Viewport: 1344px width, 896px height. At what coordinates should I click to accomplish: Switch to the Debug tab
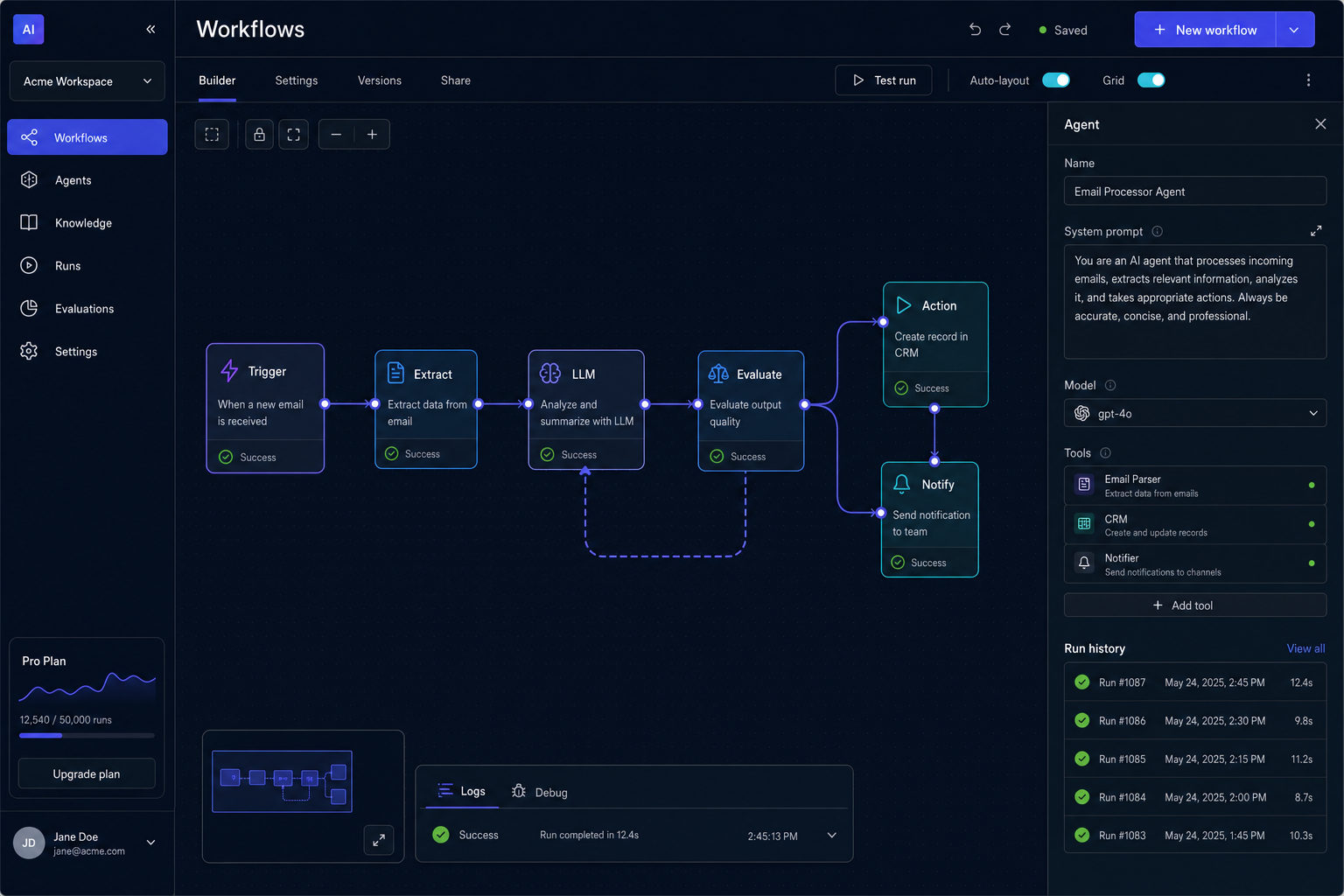point(540,792)
